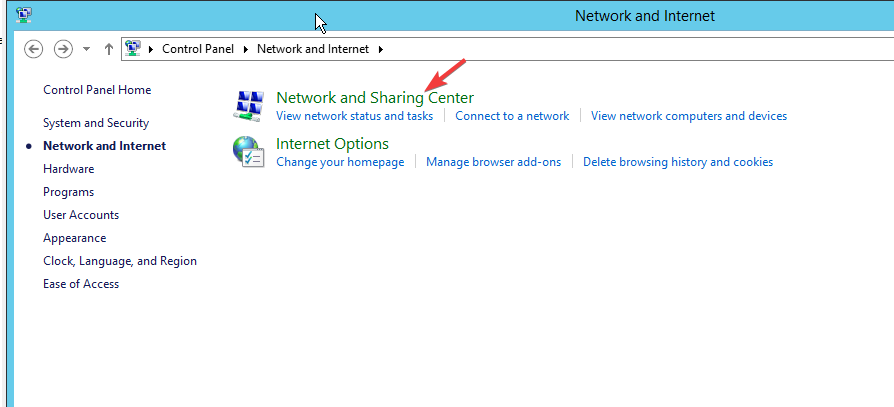
Task: Click Connect to a network
Action: (512, 116)
